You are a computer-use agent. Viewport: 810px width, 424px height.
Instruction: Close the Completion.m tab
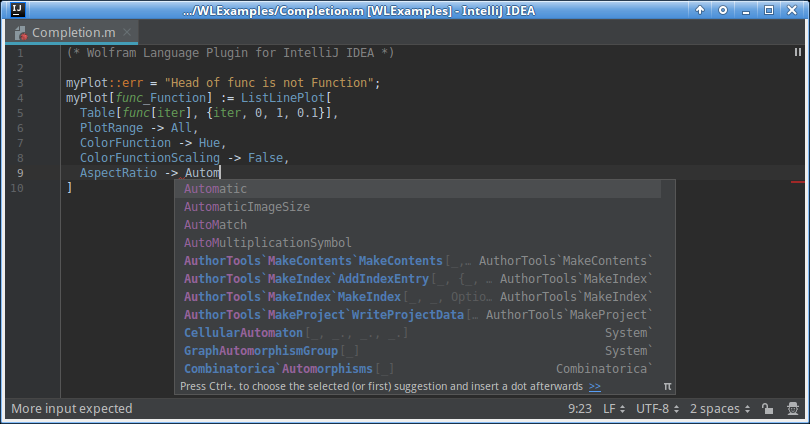(127, 33)
